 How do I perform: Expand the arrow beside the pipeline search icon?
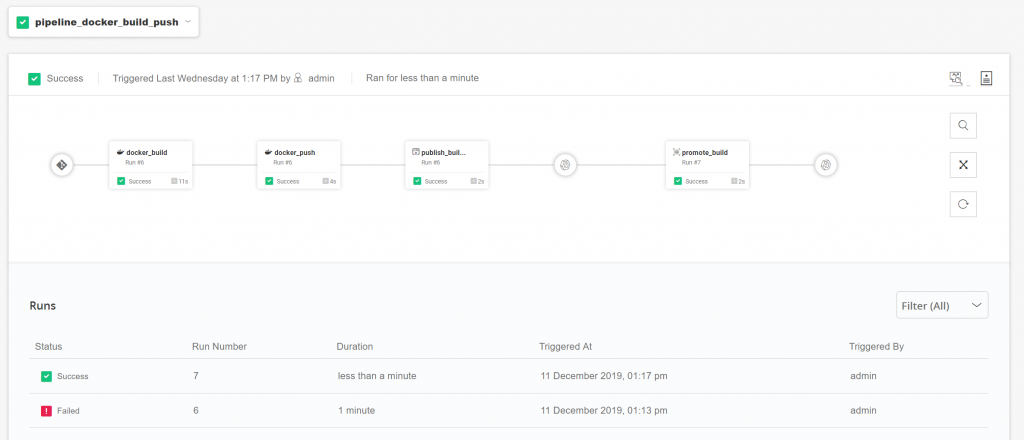pos(969,84)
